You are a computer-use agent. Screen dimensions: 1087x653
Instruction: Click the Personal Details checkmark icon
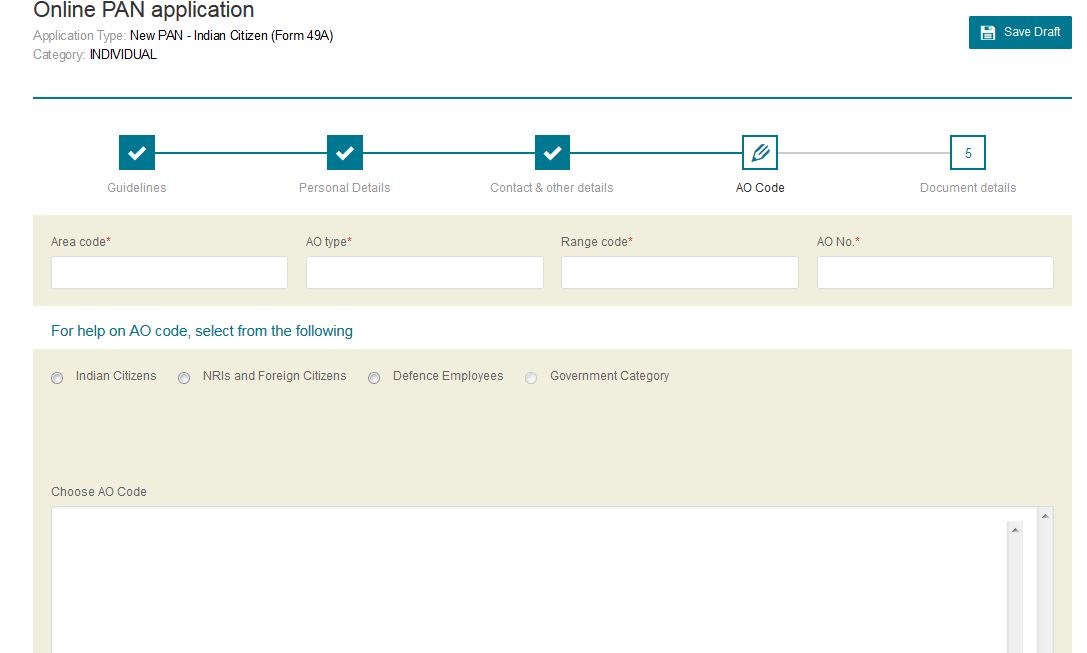pyautogui.click(x=345, y=153)
